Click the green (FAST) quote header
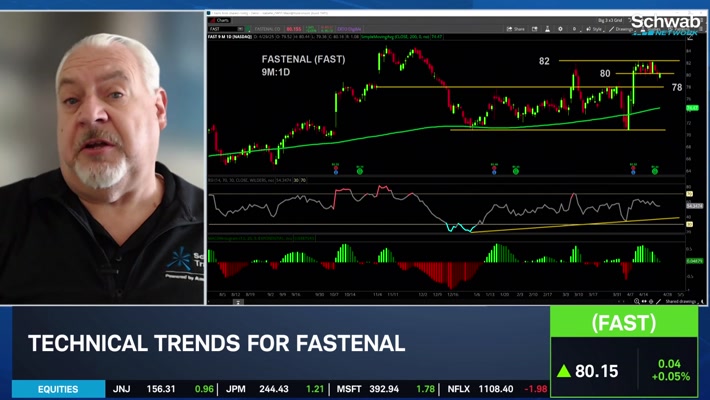Image resolution: width=710 pixels, height=400 pixels. [624, 322]
